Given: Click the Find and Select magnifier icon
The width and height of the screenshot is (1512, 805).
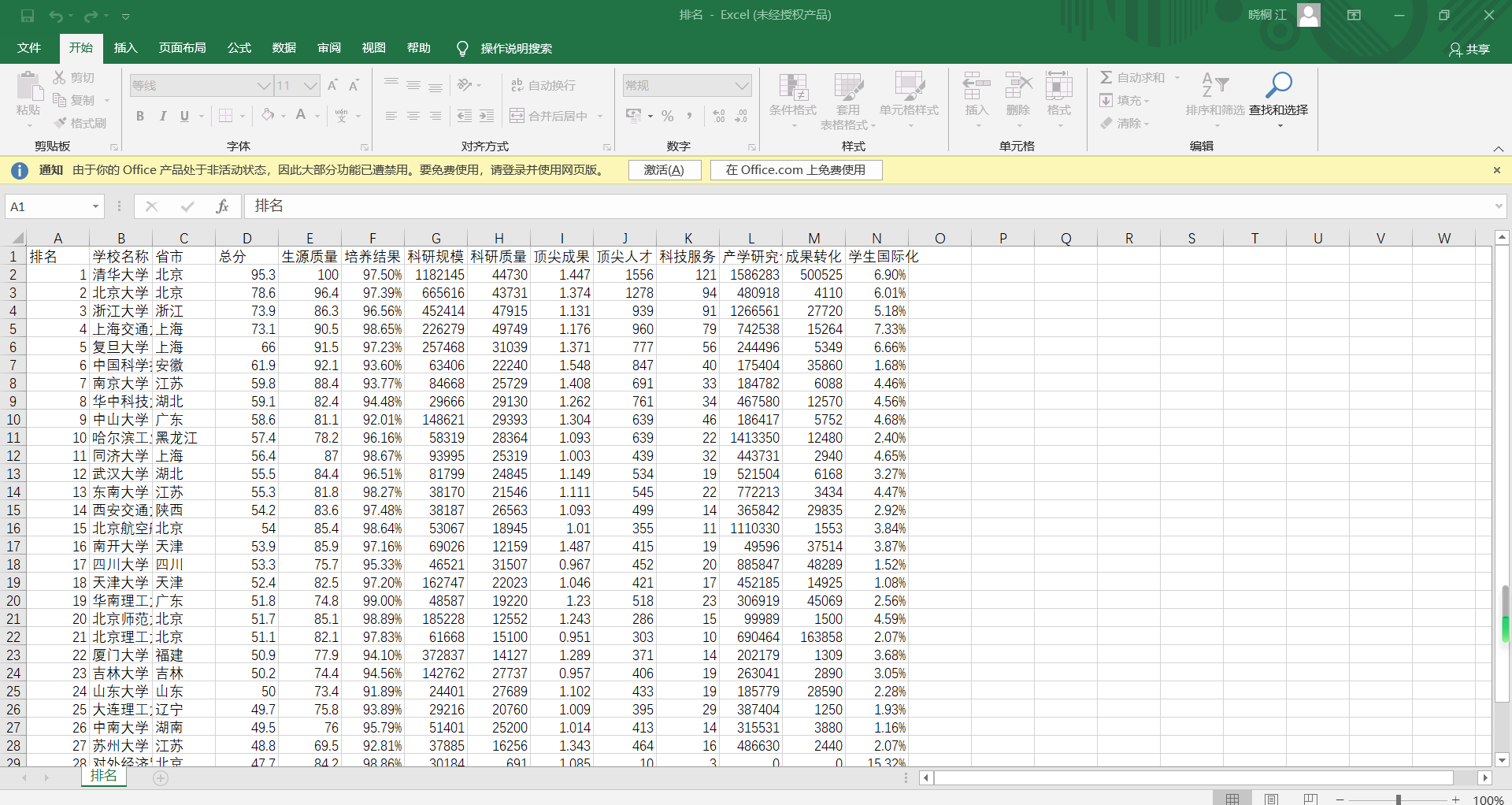Looking at the screenshot, I should 1278,85.
